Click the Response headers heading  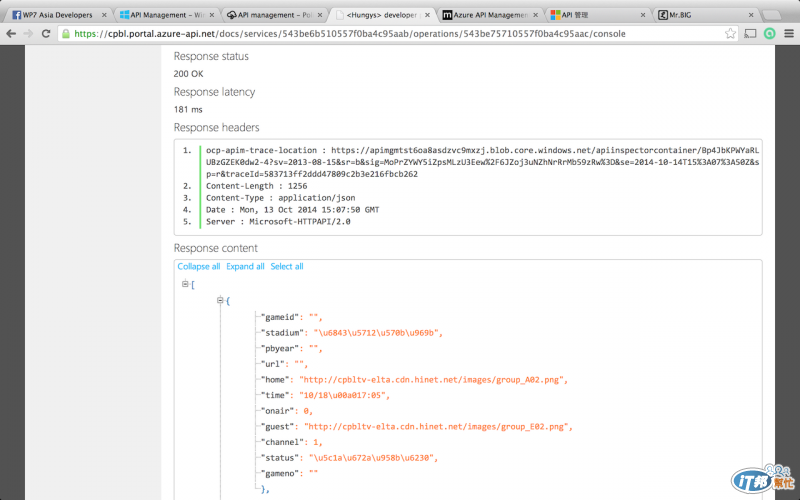point(216,128)
